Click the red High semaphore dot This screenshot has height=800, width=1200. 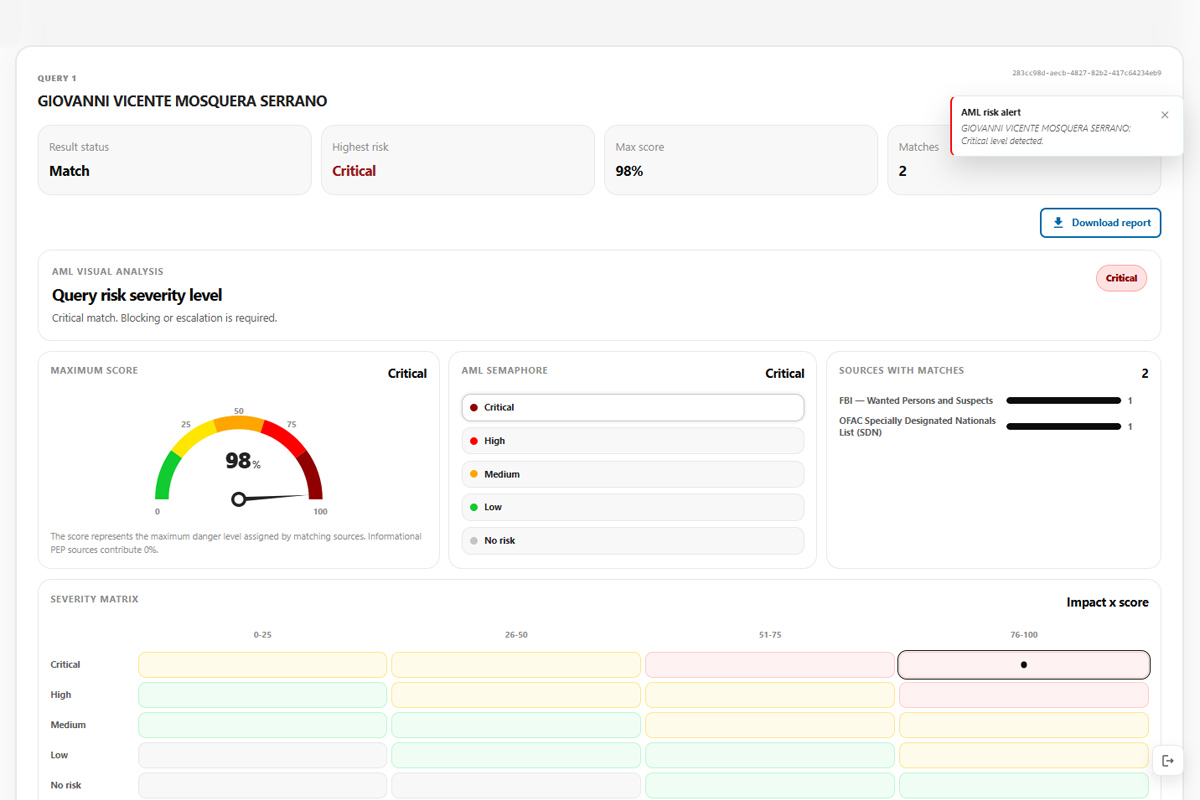click(x=474, y=441)
